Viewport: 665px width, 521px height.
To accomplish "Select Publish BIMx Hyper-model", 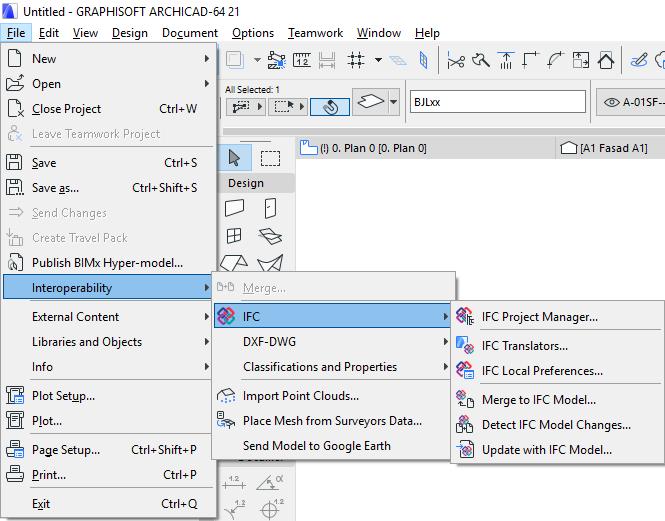I will [109, 263].
